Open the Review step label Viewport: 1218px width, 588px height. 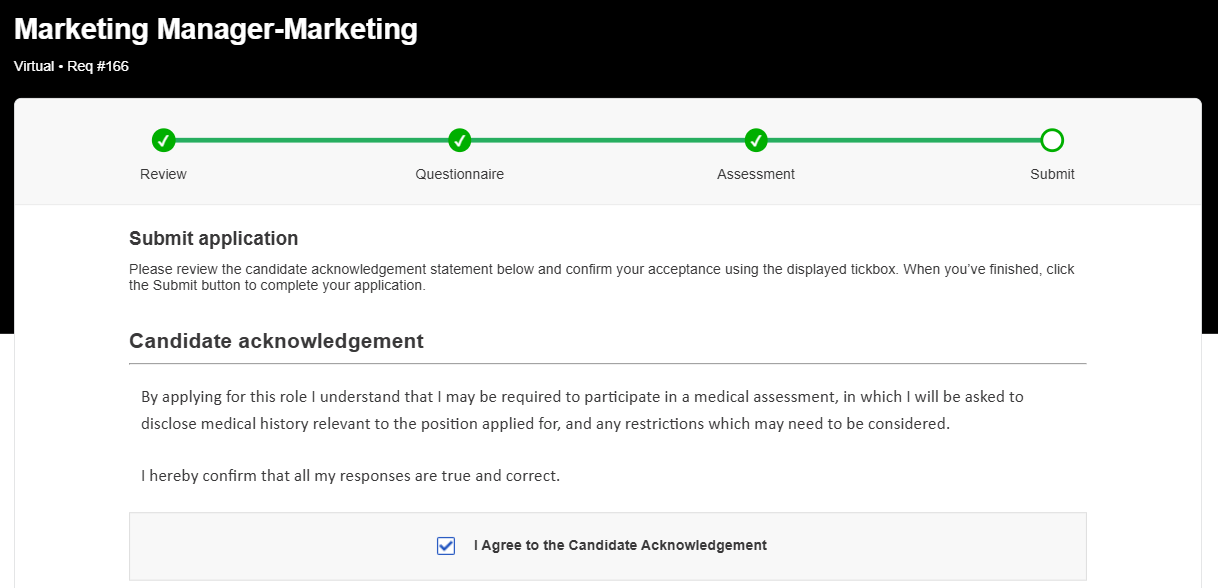tap(164, 174)
